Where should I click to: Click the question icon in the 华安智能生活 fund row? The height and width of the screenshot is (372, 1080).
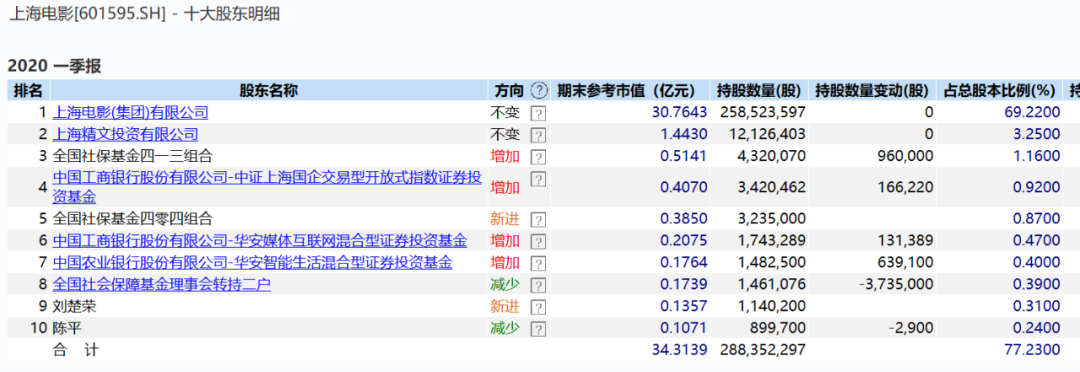[x=538, y=264]
